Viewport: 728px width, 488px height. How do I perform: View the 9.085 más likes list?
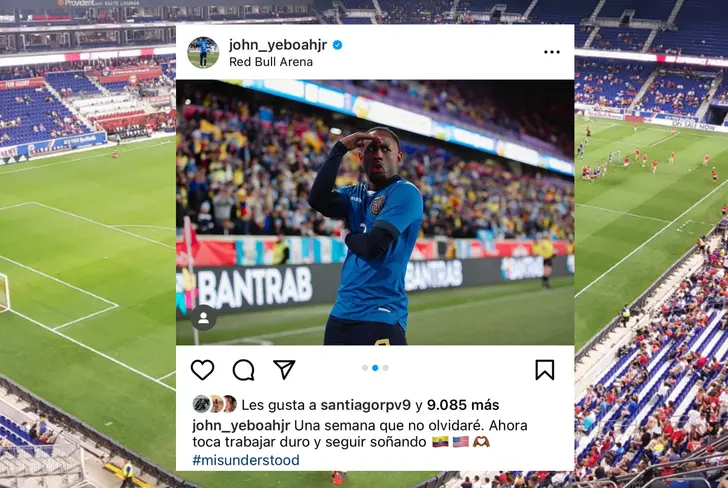[463, 405]
